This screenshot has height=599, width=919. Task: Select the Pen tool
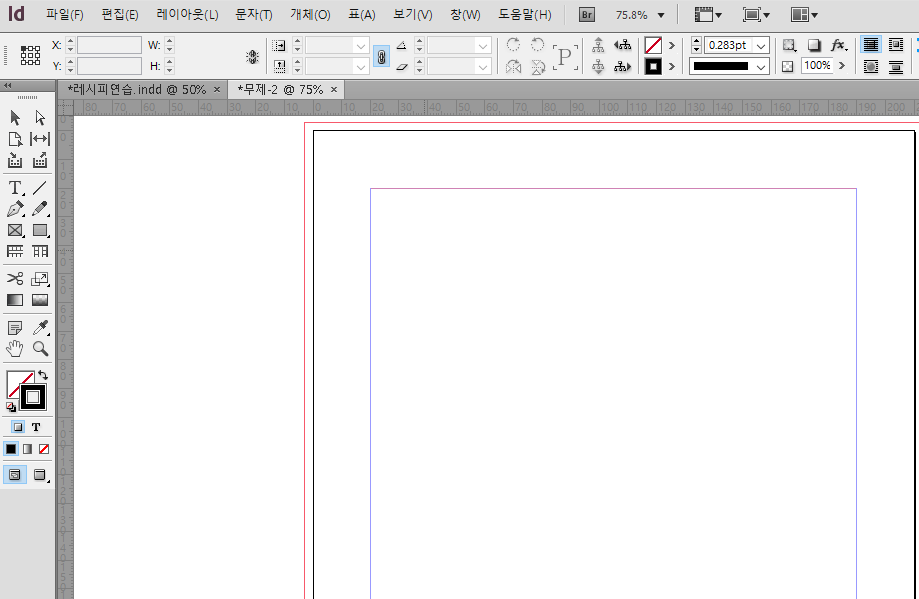[x=15, y=209]
